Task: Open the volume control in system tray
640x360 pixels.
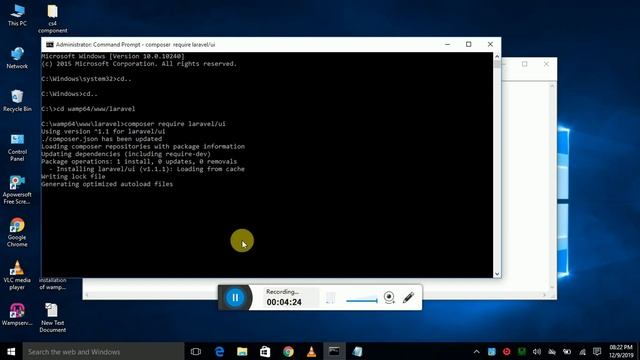Action: (x=536, y=351)
